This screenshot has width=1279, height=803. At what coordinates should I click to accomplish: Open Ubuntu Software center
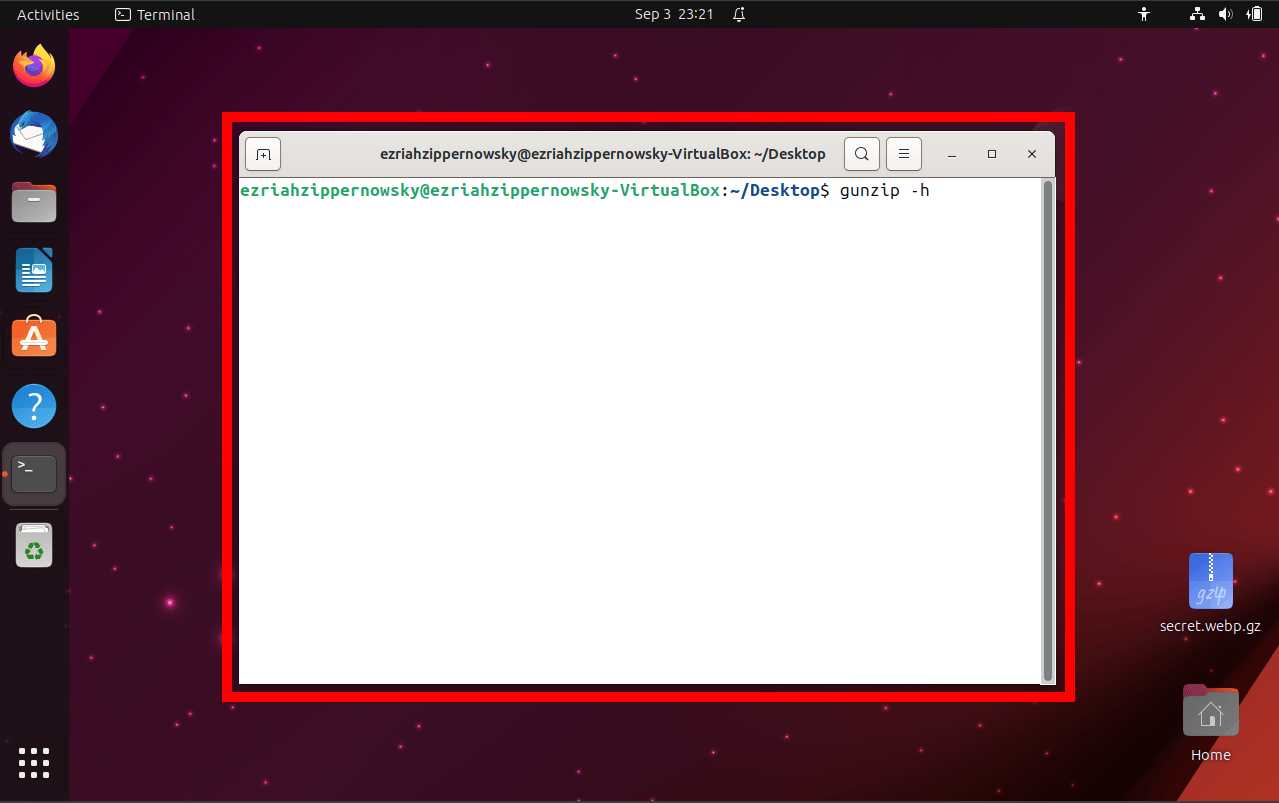33,337
